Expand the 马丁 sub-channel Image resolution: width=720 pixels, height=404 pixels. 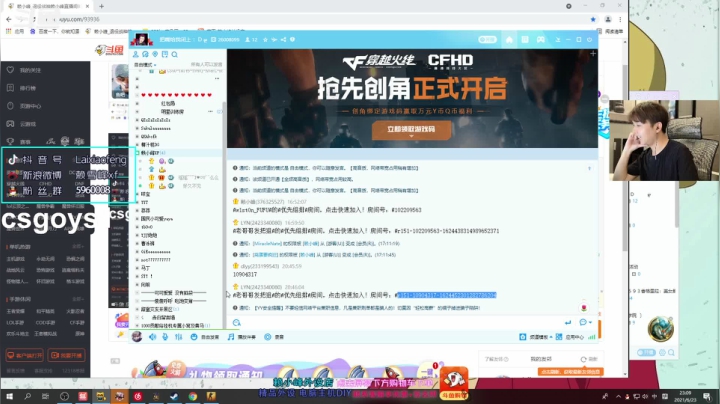[x=137, y=268]
